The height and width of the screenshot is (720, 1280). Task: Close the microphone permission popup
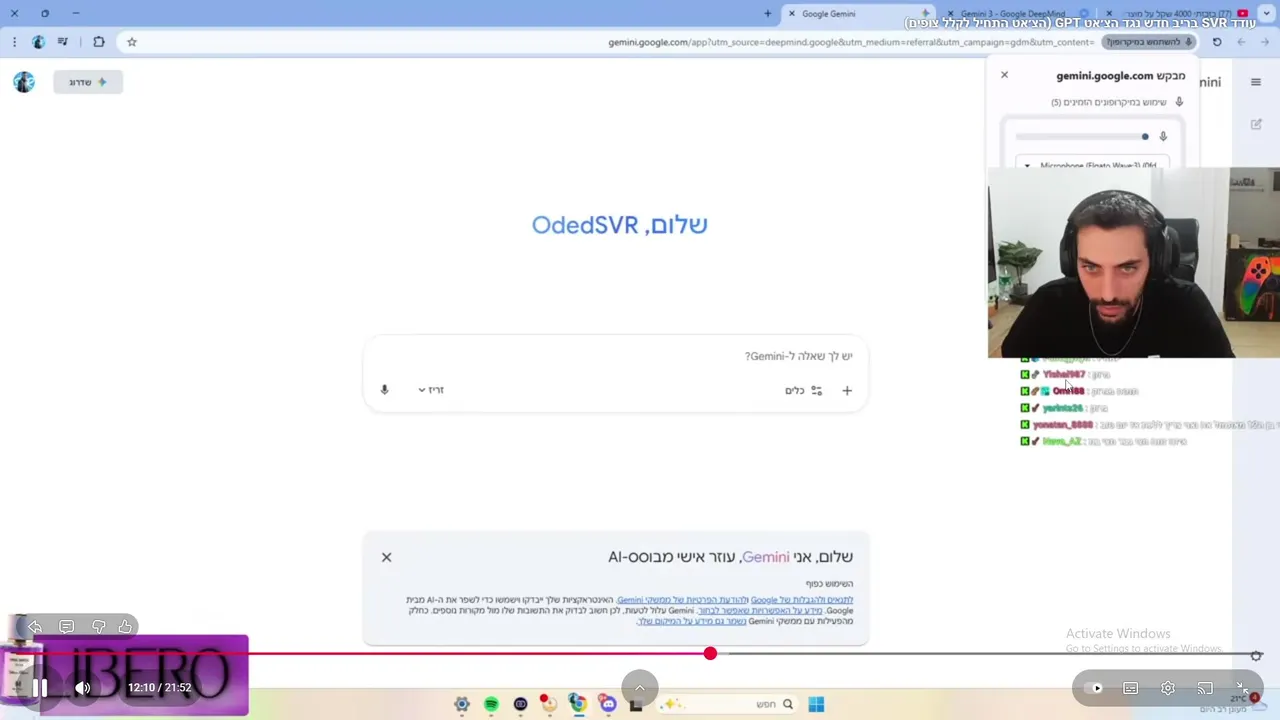click(x=1005, y=75)
